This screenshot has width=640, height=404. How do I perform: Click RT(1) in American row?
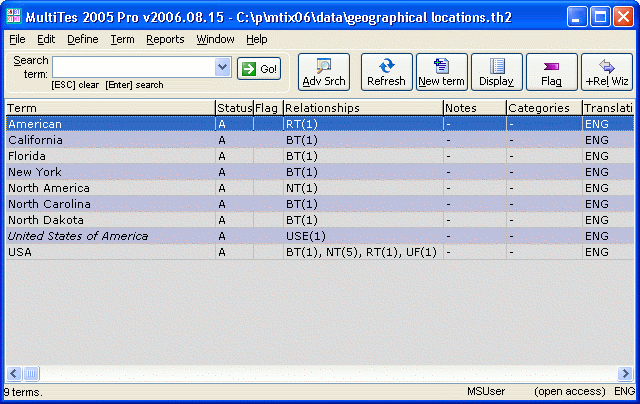coord(302,124)
